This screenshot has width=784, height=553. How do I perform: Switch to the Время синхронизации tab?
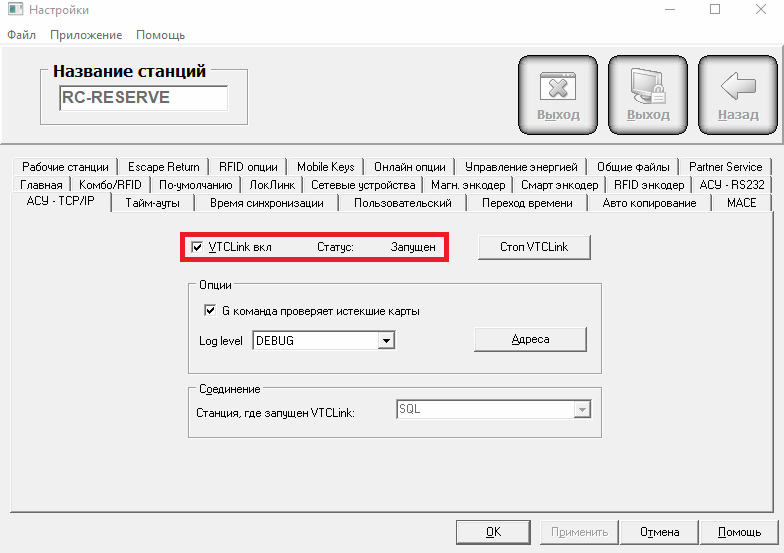pyautogui.click(x=266, y=203)
